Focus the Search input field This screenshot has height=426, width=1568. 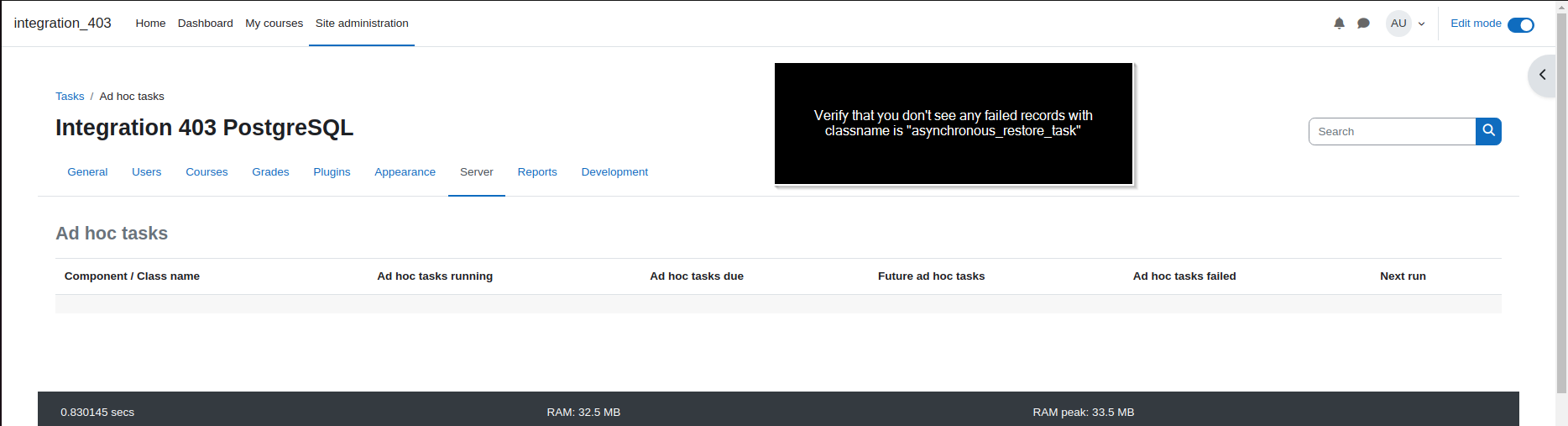1392,131
